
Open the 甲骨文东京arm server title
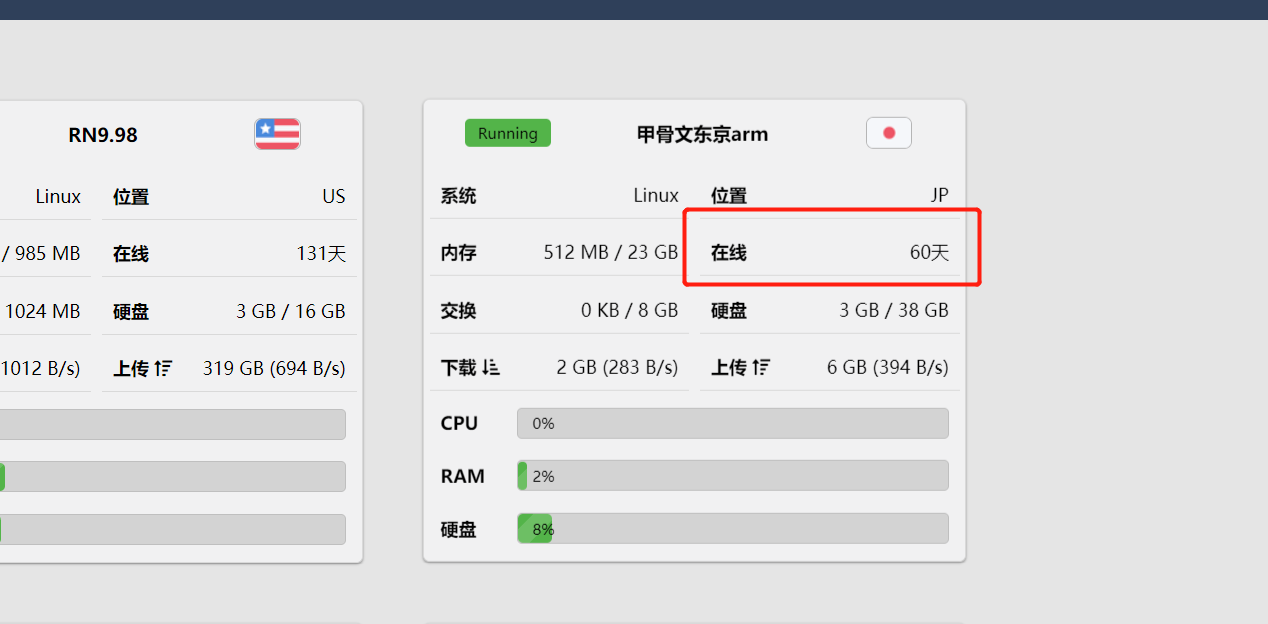coord(702,134)
